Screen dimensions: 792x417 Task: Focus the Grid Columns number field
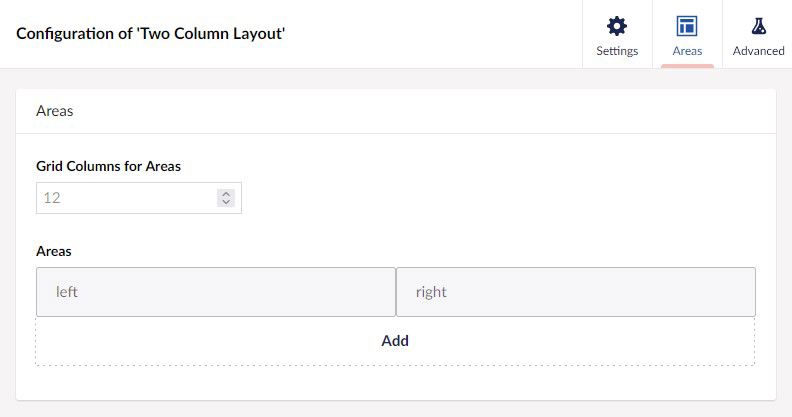coord(139,198)
